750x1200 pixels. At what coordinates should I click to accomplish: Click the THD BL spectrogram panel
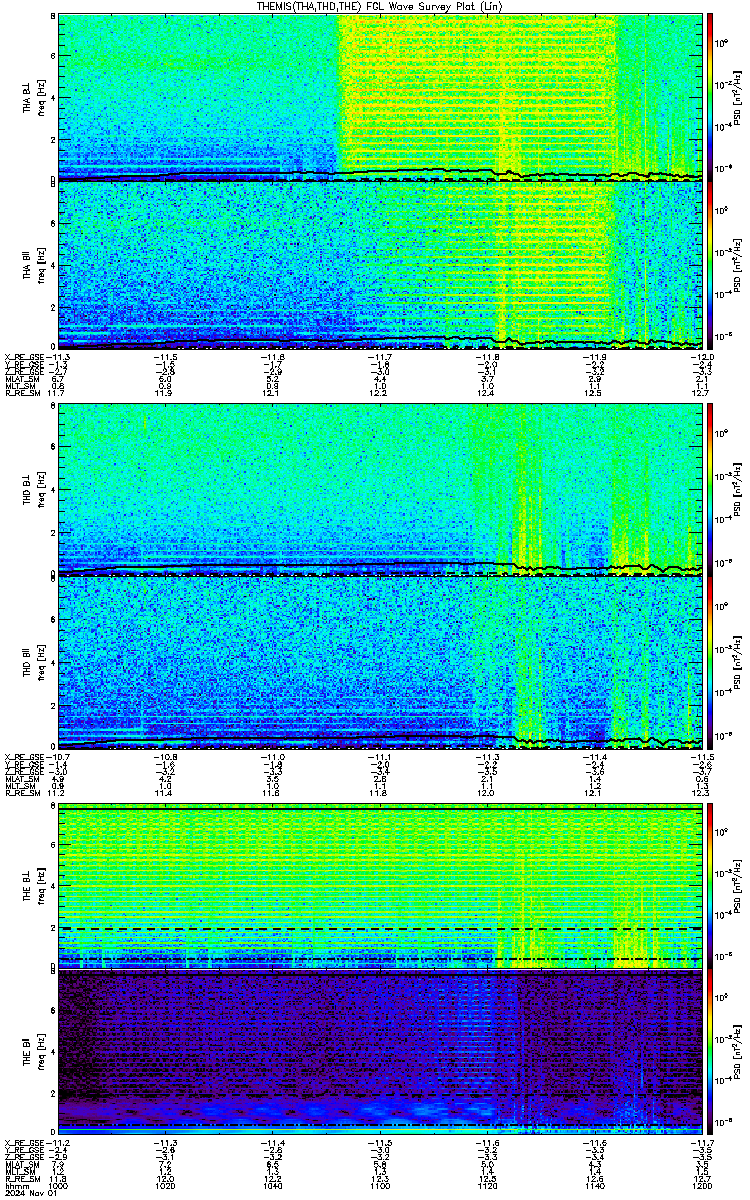(x=380, y=491)
